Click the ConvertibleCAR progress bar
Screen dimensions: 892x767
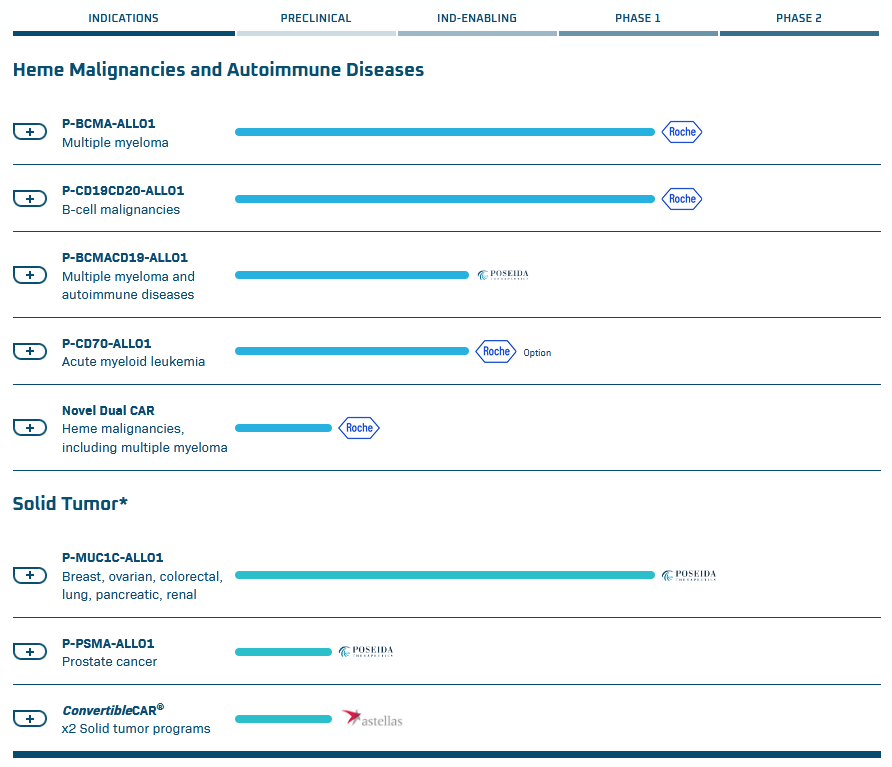(283, 719)
